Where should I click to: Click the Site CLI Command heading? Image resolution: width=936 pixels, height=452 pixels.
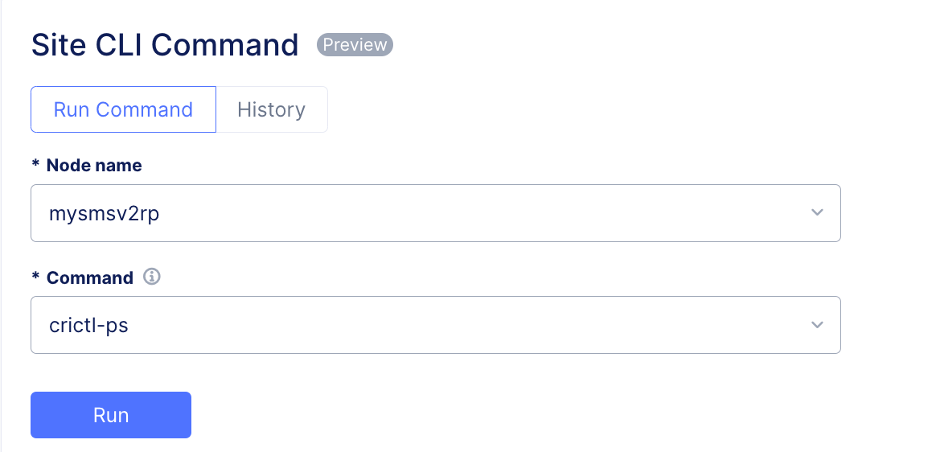click(x=165, y=45)
